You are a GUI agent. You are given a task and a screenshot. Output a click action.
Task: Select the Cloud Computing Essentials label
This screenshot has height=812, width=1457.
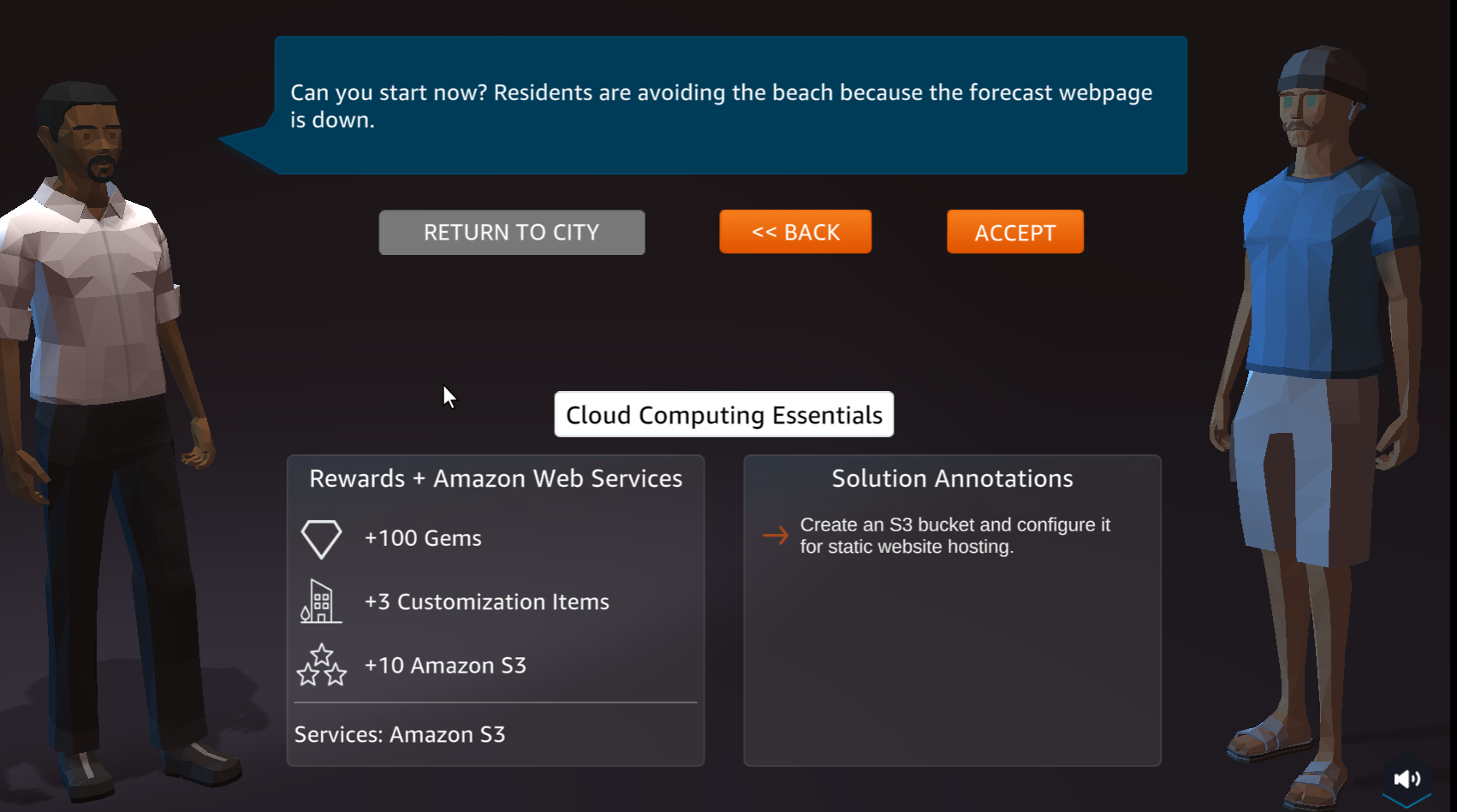tap(724, 414)
